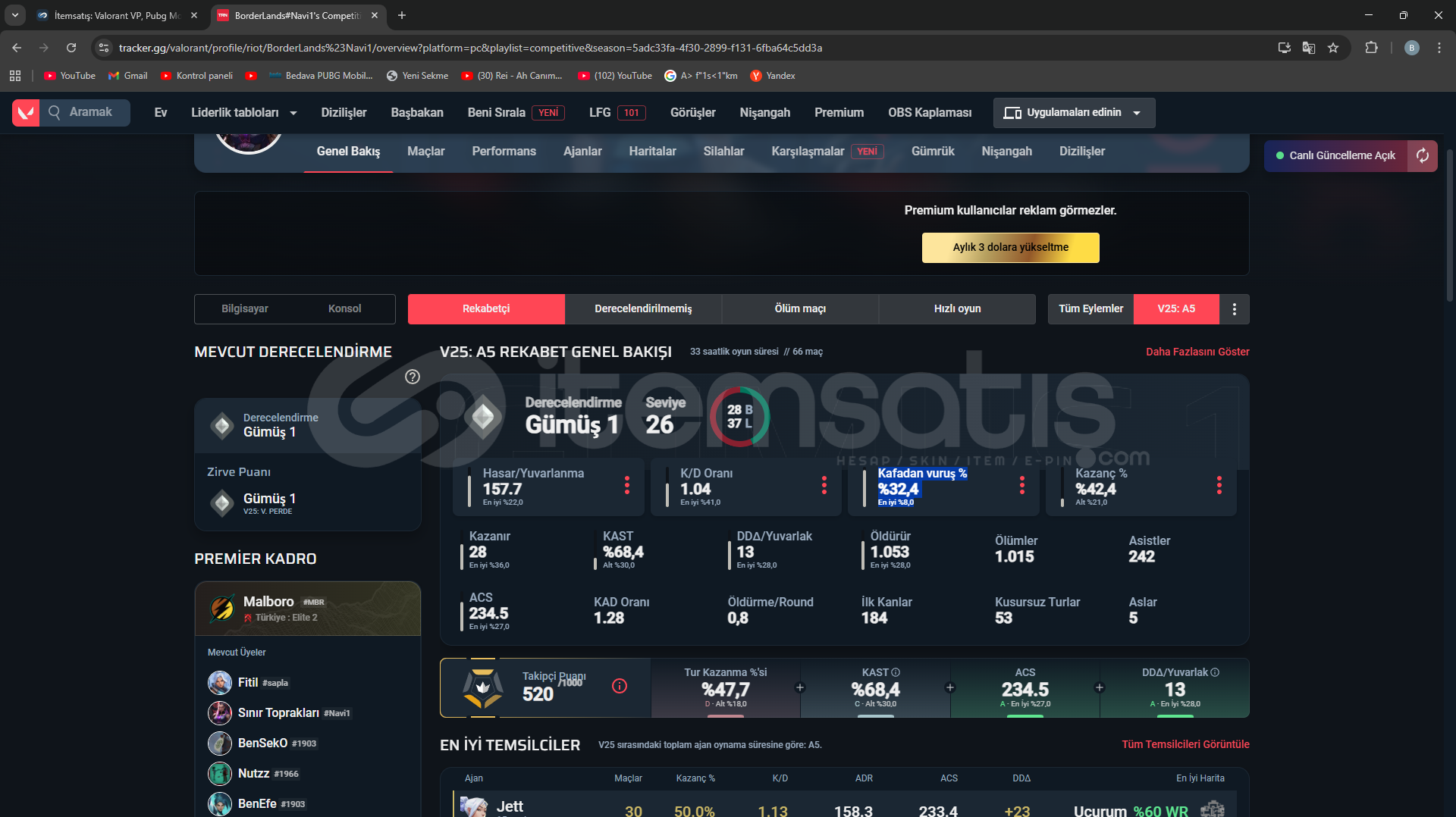This screenshot has height=817, width=1456.
Task: Click Aylık 3 dolara yükseltme button
Action: tap(1010, 248)
